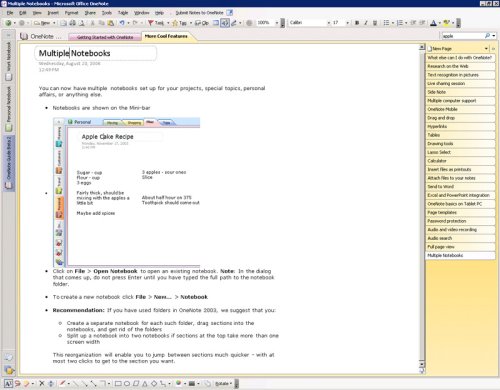This screenshot has width=500, height=390.
Task: Toggle Bold formatting button
Action: click(x=357, y=23)
